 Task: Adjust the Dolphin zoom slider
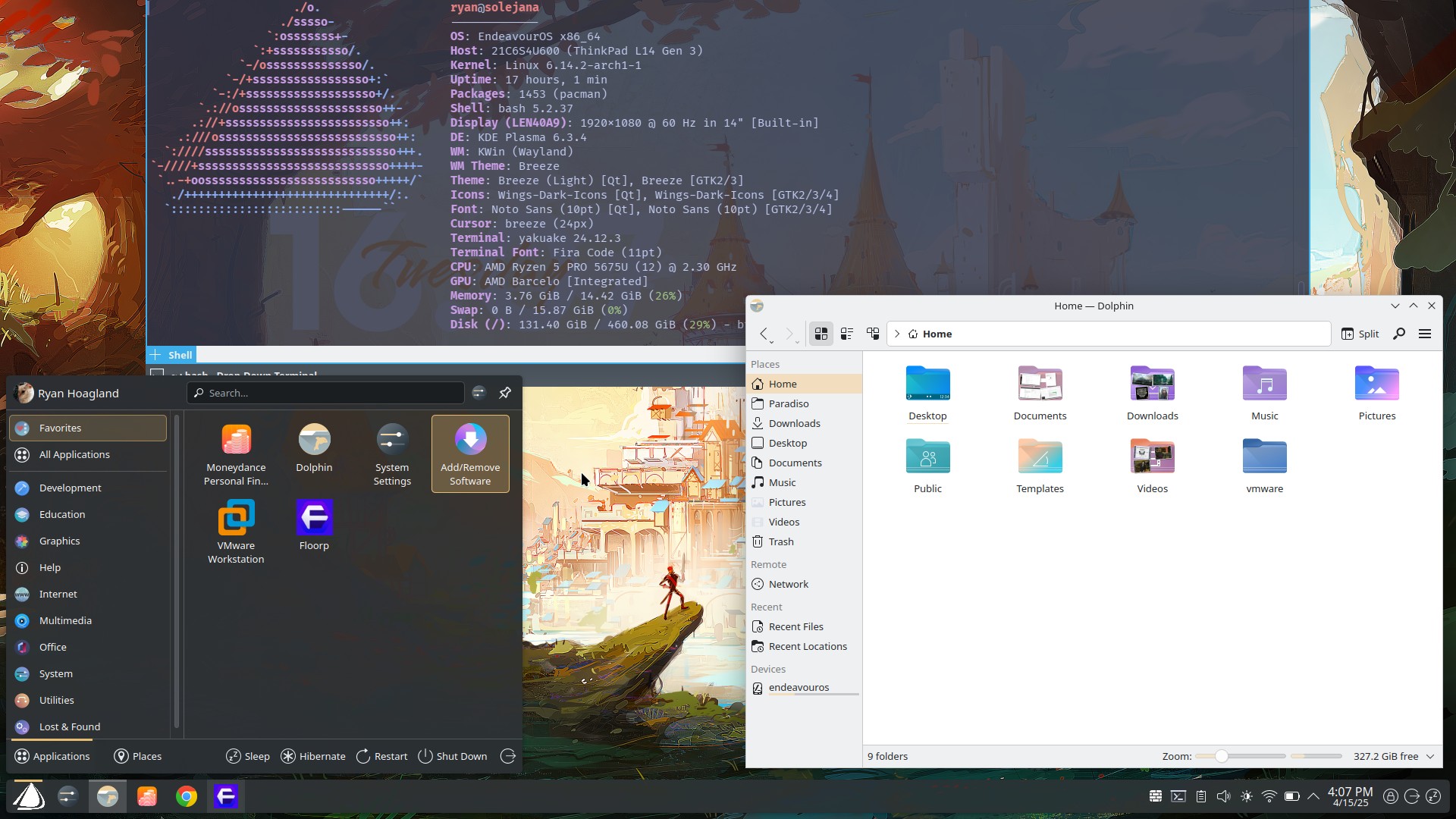(x=1241, y=756)
